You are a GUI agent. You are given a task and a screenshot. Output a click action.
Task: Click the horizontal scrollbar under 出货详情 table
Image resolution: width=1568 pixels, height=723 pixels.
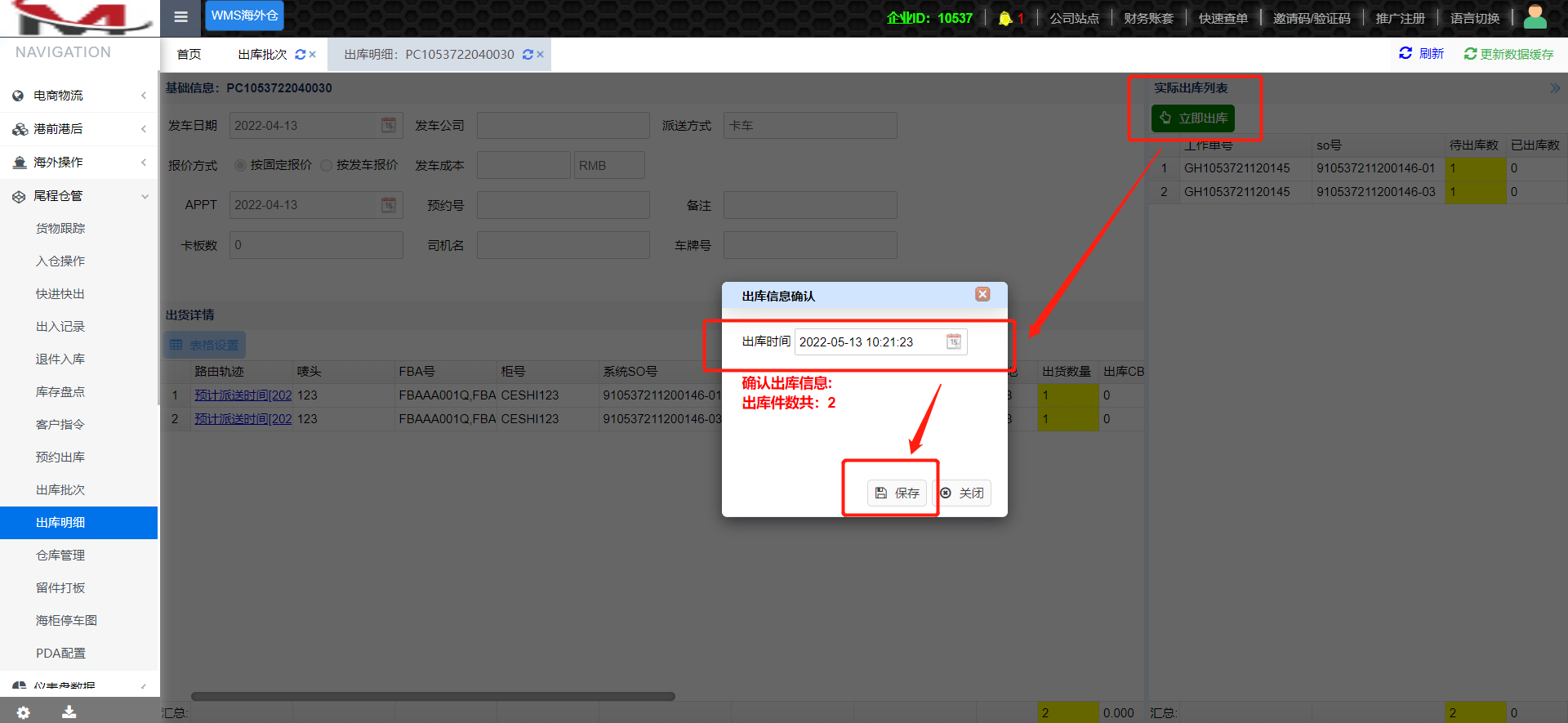tap(433, 697)
